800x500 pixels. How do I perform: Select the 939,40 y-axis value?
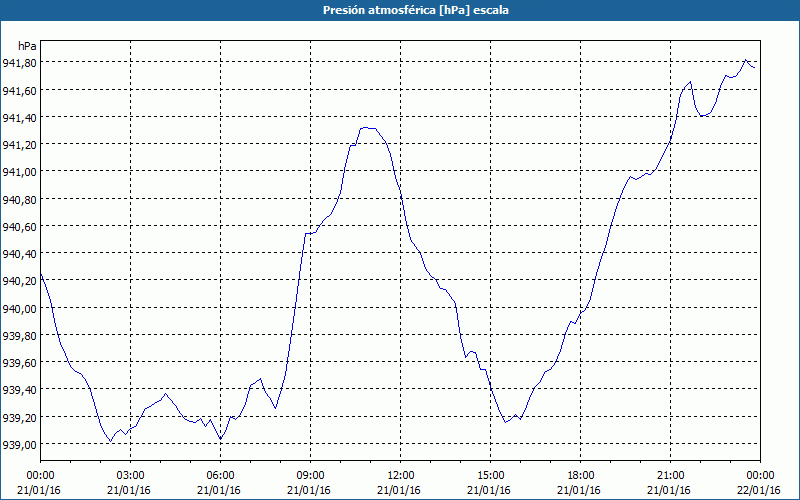[x=19, y=391]
